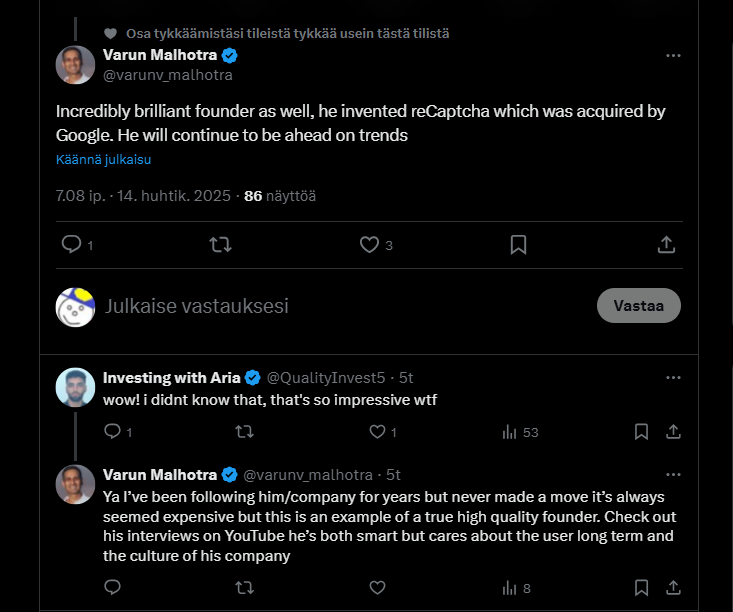This screenshot has height=612, width=733.
Task: Open the @varunv_malhotra handle link
Action: pos(168,75)
